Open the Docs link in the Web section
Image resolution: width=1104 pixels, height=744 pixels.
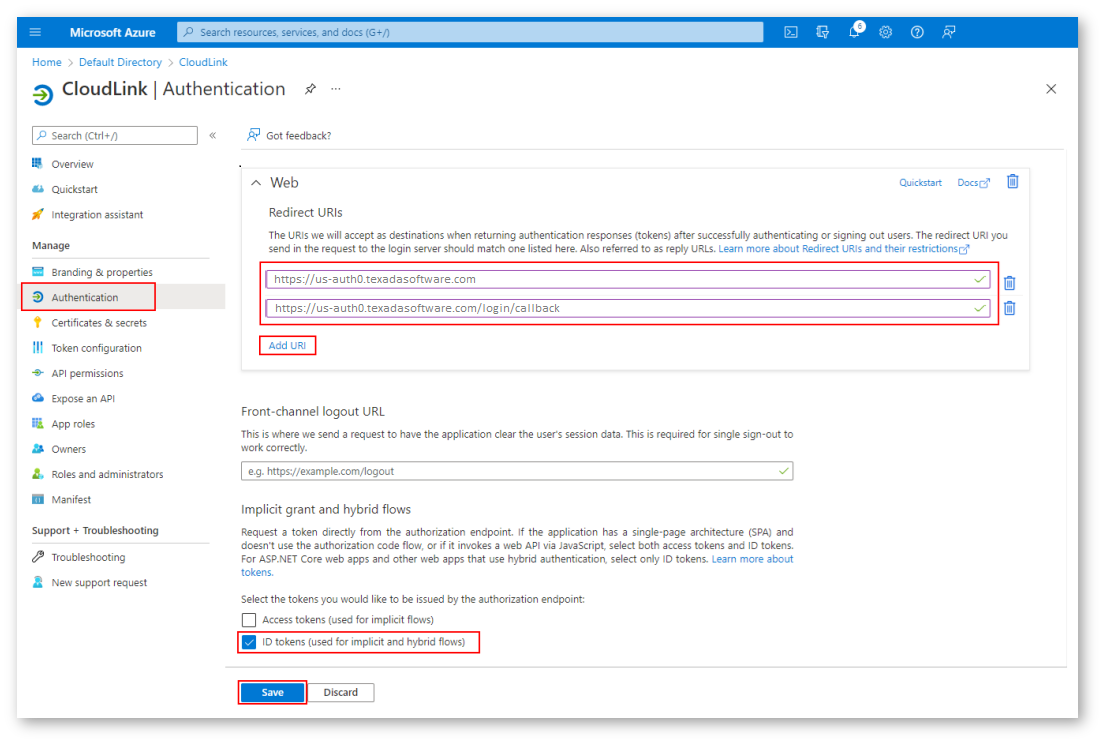pos(973,183)
